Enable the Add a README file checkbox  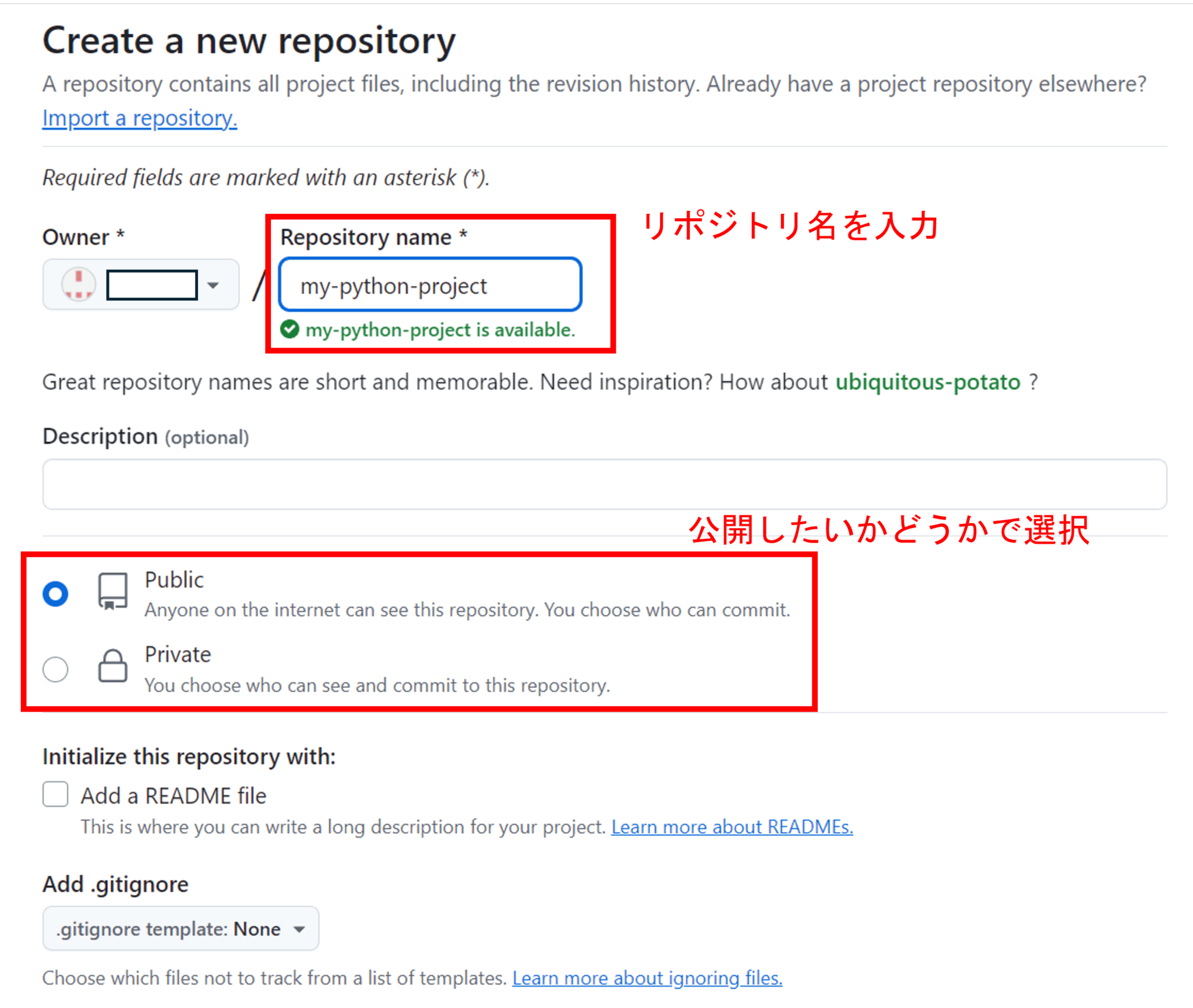(x=55, y=794)
